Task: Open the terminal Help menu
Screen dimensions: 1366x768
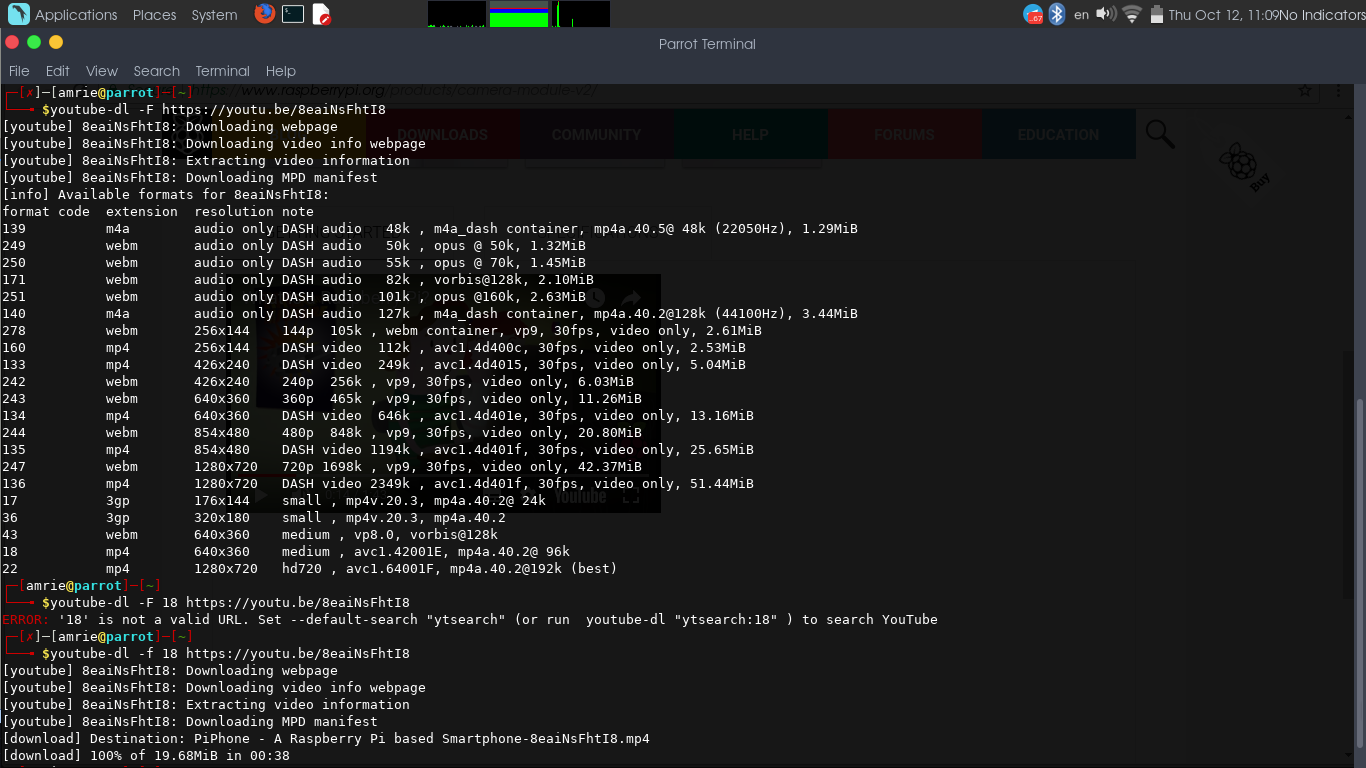Action: pos(281,71)
